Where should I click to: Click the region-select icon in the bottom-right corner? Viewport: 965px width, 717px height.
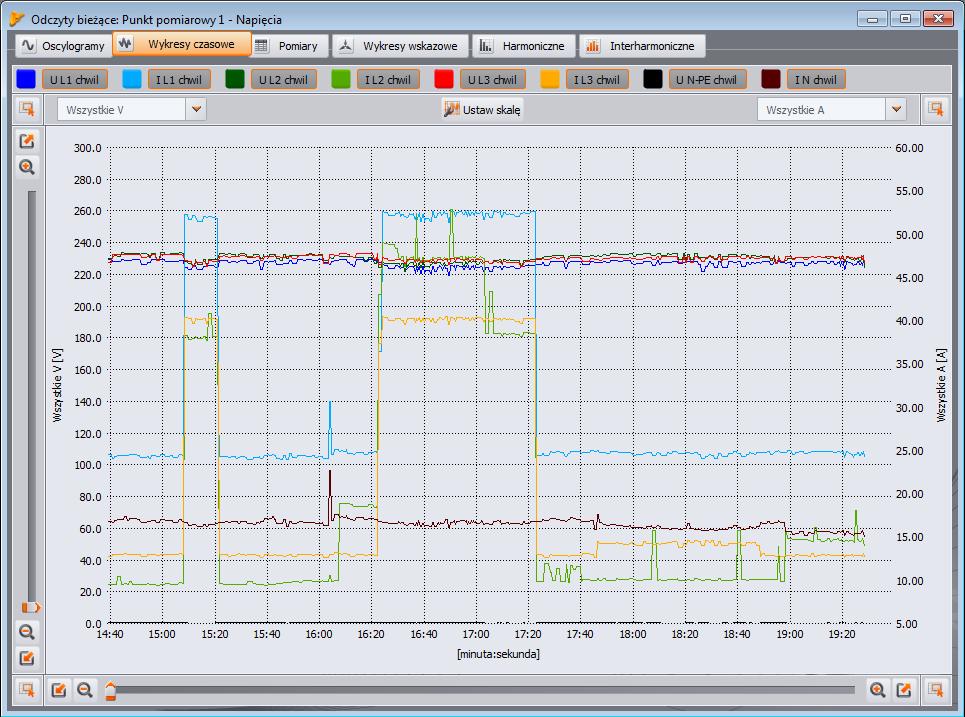click(x=935, y=689)
